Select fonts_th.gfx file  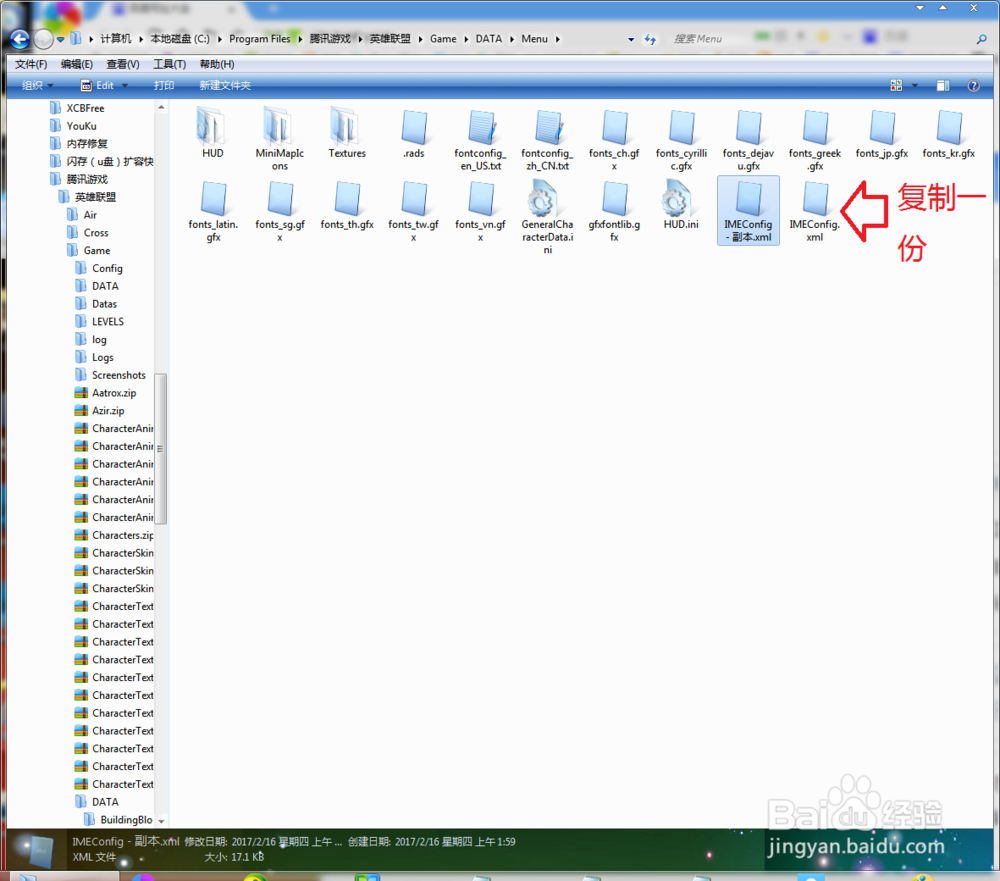point(346,204)
